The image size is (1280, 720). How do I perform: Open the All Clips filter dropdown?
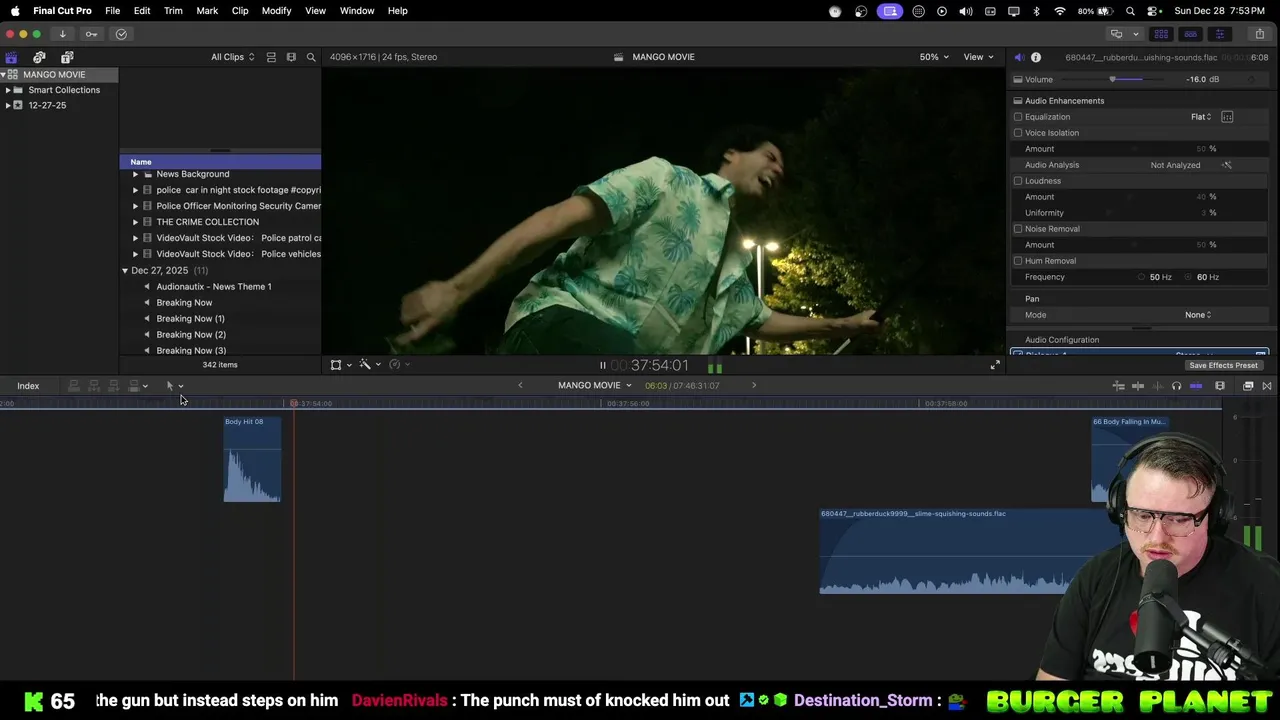(232, 57)
